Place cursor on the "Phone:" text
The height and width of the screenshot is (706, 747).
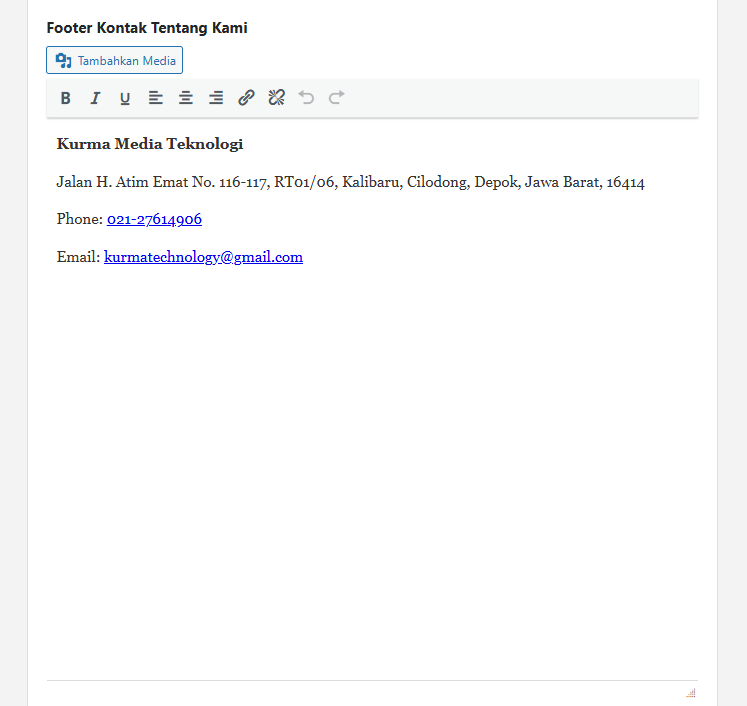79,219
